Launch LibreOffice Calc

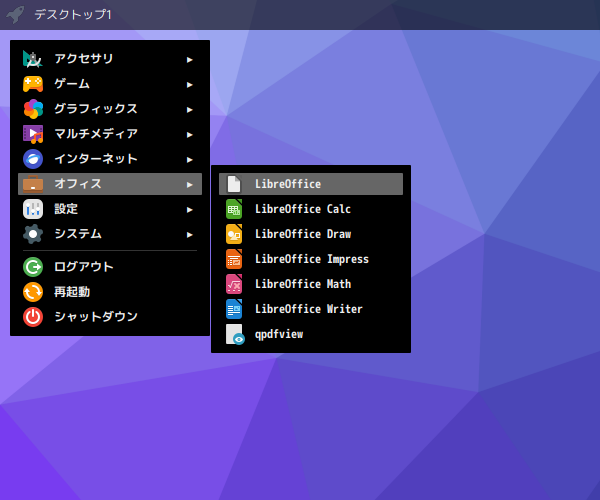tap(311, 209)
